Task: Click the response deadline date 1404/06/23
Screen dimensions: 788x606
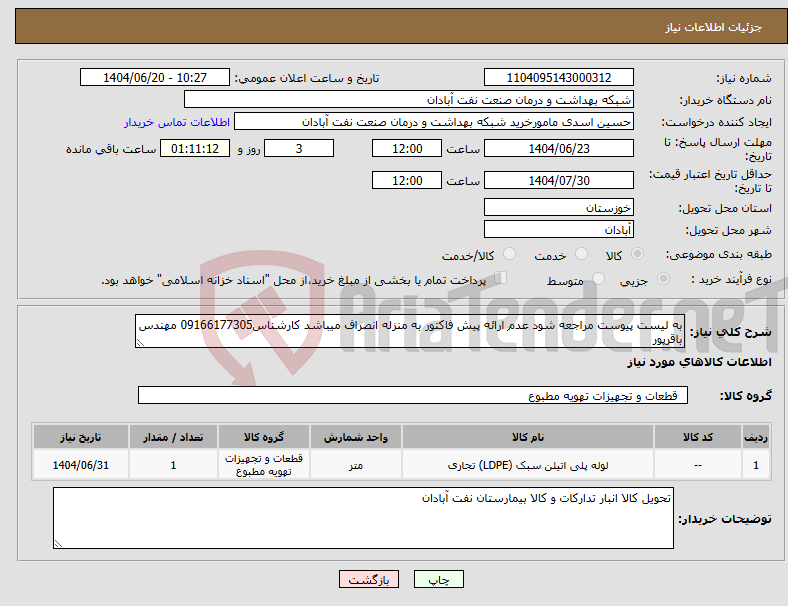Action: coord(558,148)
